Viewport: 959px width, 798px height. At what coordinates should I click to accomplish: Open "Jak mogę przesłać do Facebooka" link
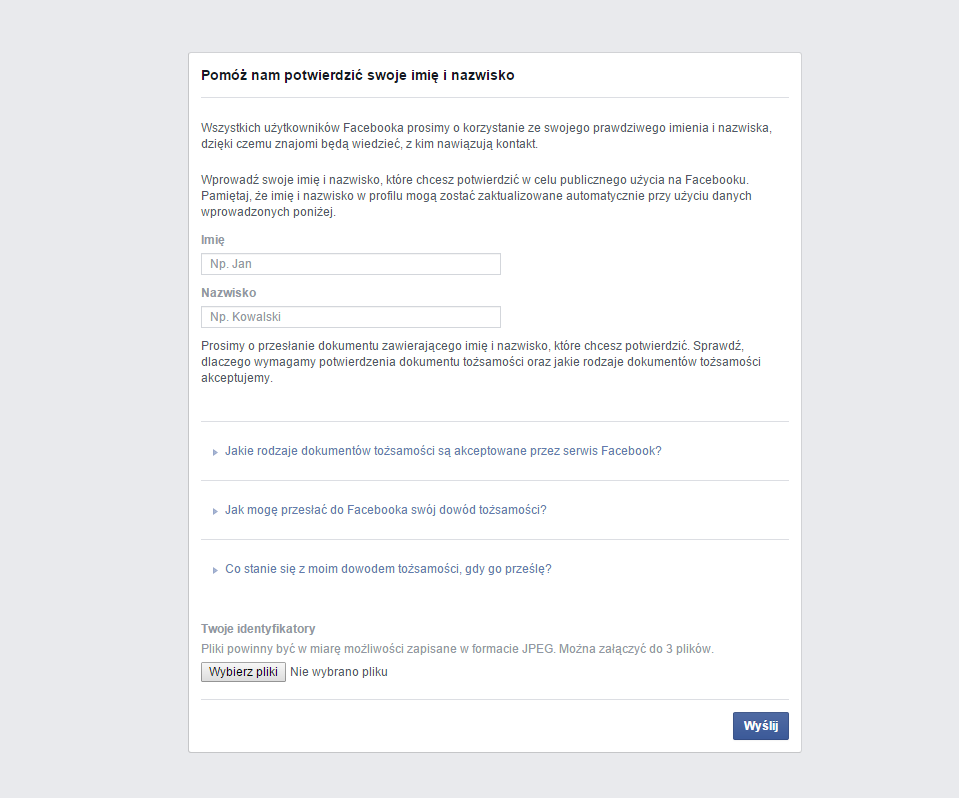tap(385, 510)
